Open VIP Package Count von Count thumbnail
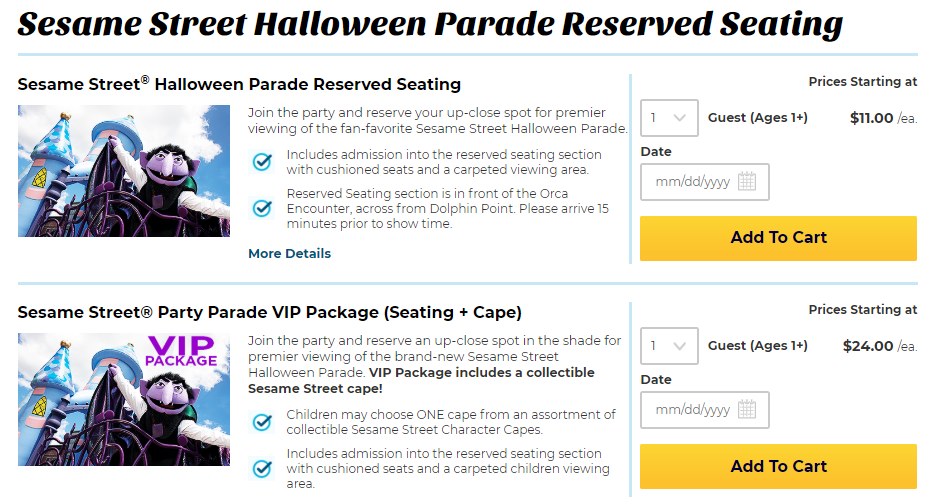The height and width of the screenshot is (497, 940). [124, 399]
